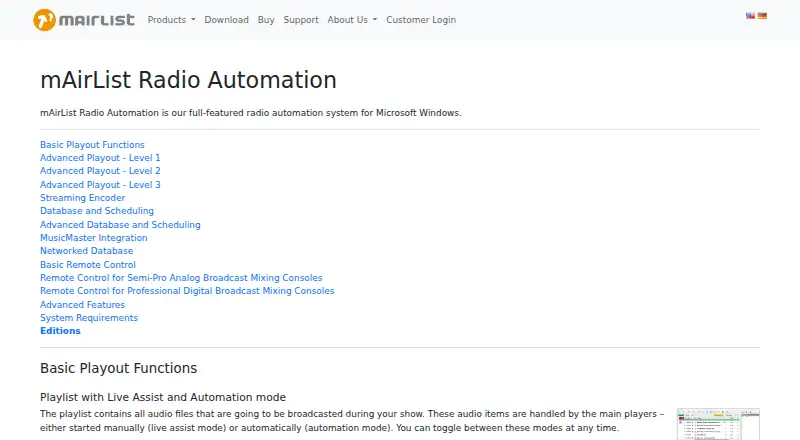Open the Buy page in navbar
The height and width of the screenshot is (440, 800).
(x=266, y=20)
